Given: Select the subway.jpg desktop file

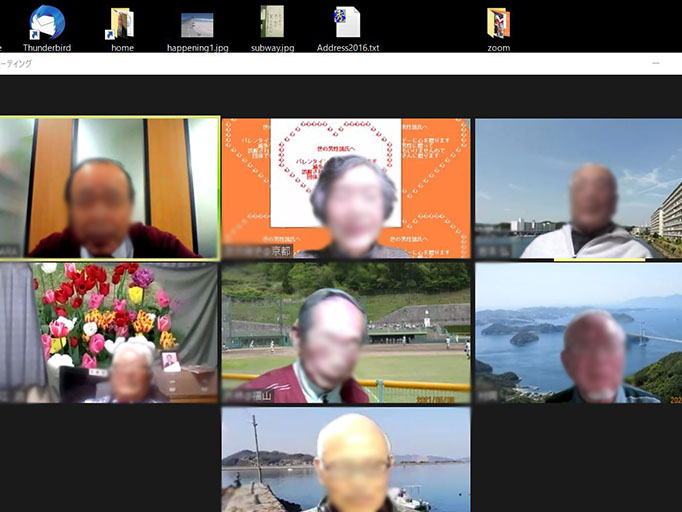Looking at the screenshot, I should (272, 25).
